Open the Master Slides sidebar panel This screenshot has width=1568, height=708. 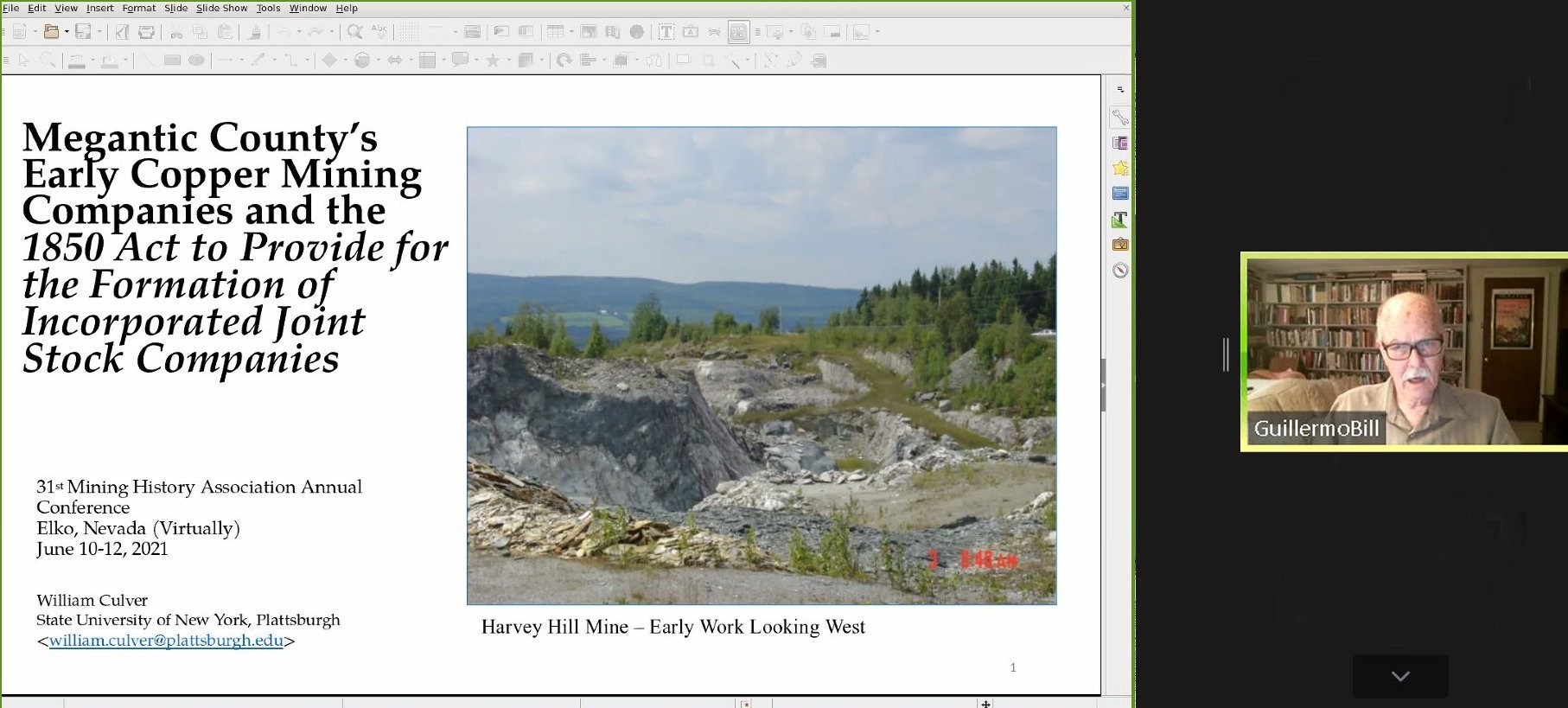[1120, 194]
